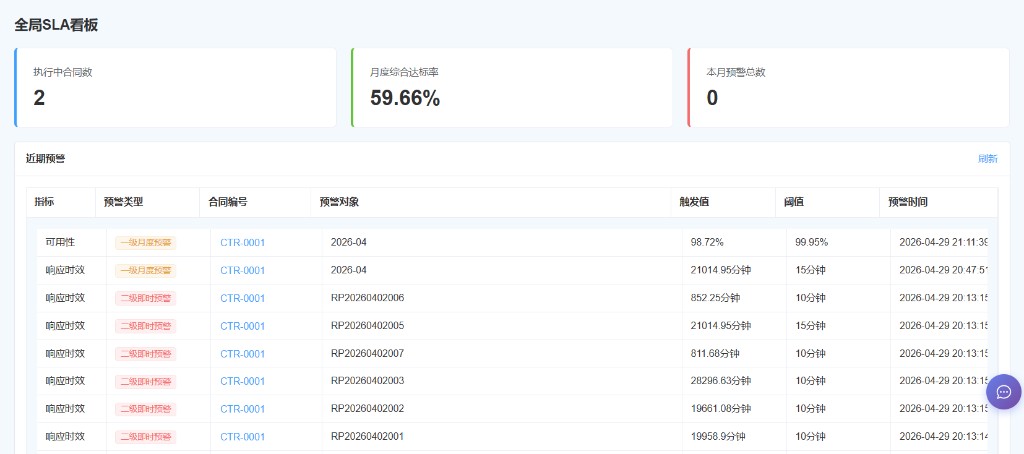Click 21014.95分钟 in the 2026-04 monthly row

721,270
